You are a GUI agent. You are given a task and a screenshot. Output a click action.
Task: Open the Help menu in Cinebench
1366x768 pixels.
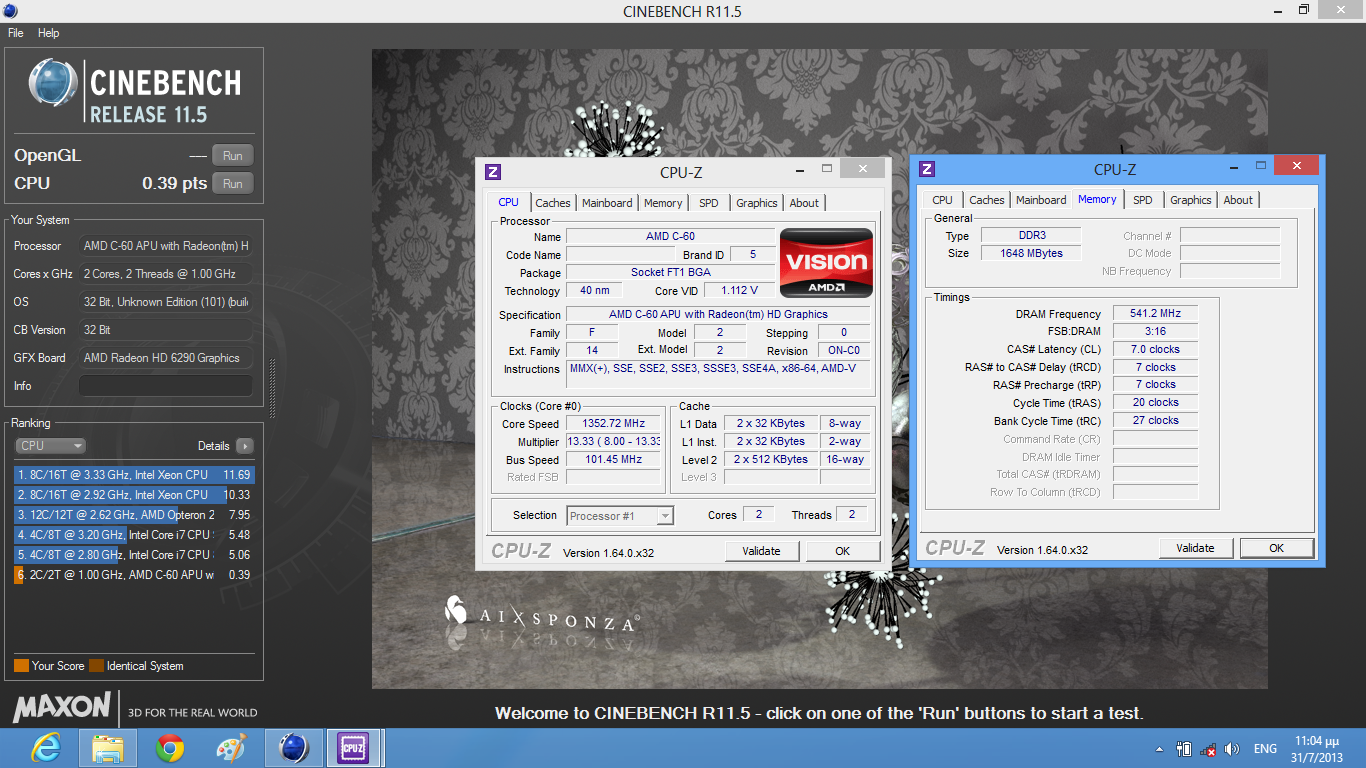[48, 33]
